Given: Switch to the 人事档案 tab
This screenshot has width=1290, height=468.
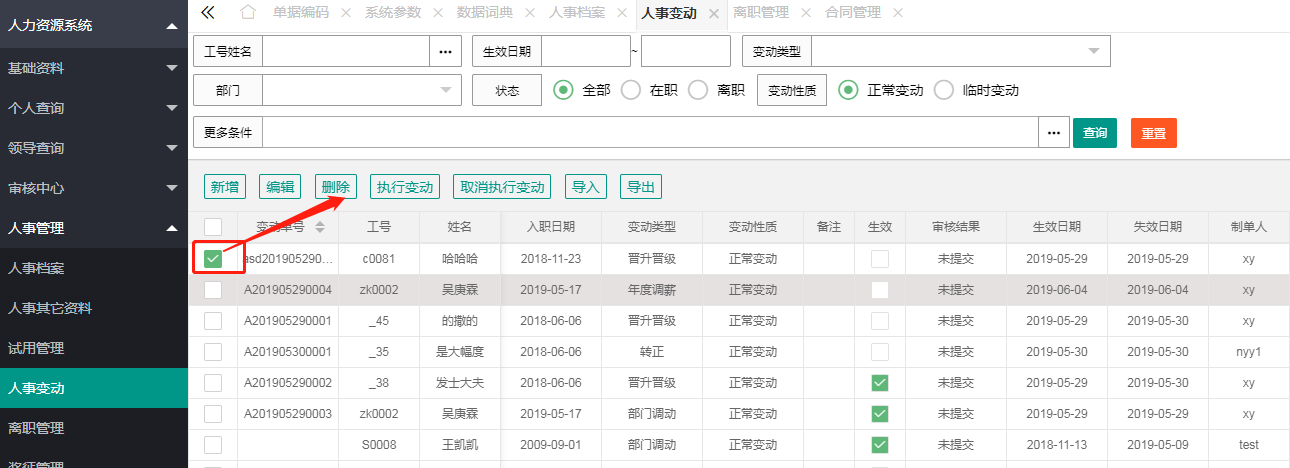Looking at the screenshot, I should pyautogui.click(x=577, y=13).
